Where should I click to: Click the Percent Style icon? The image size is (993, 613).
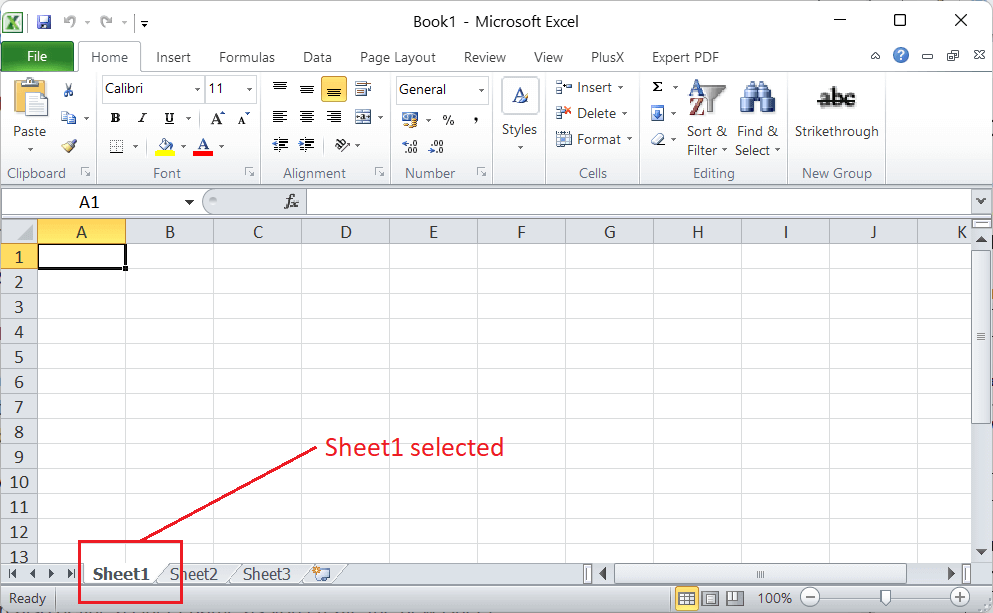point(448,119)
